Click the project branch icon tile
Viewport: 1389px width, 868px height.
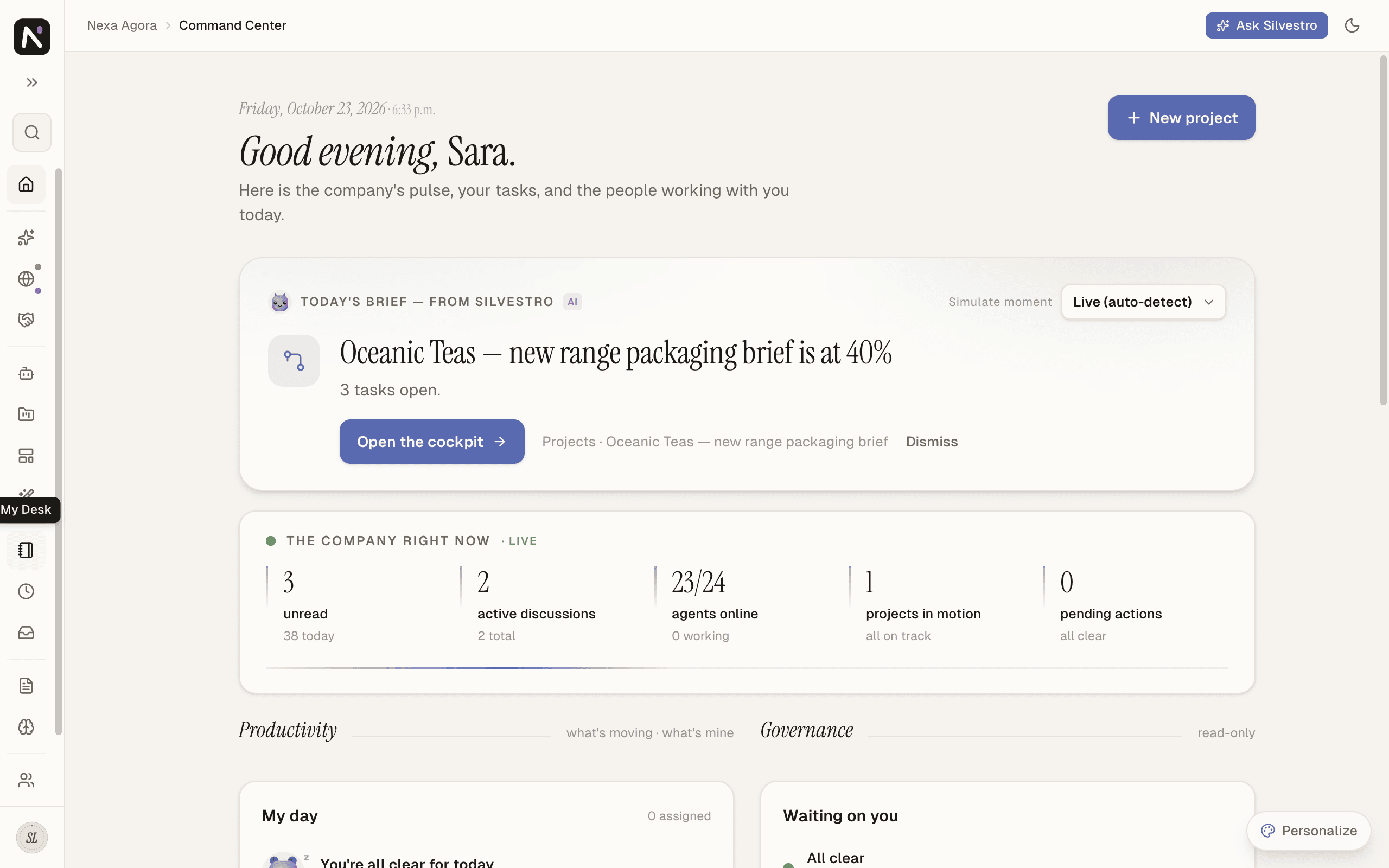(294, 361)
